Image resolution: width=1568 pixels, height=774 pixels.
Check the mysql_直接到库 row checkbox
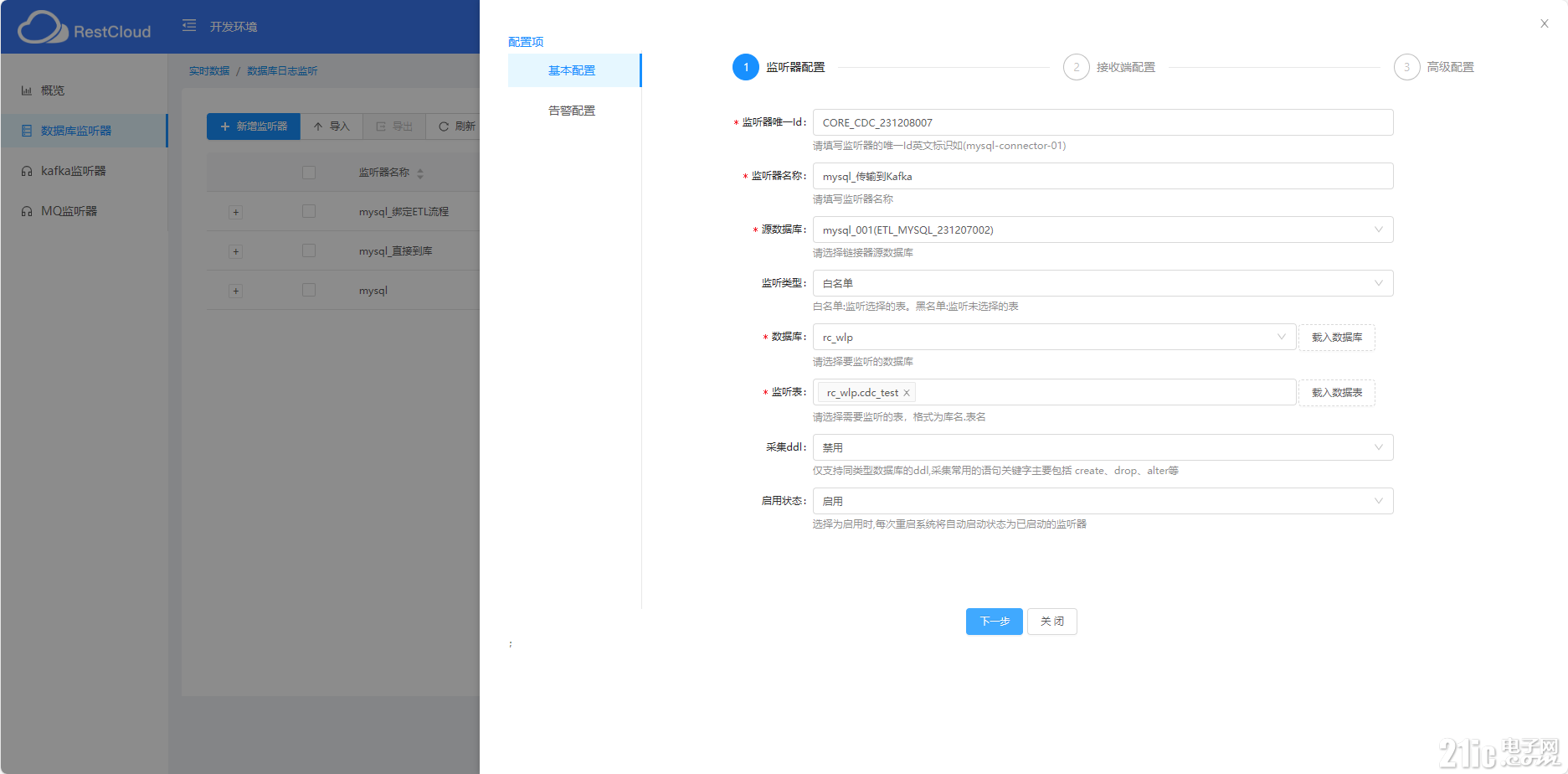click(309, 250)
